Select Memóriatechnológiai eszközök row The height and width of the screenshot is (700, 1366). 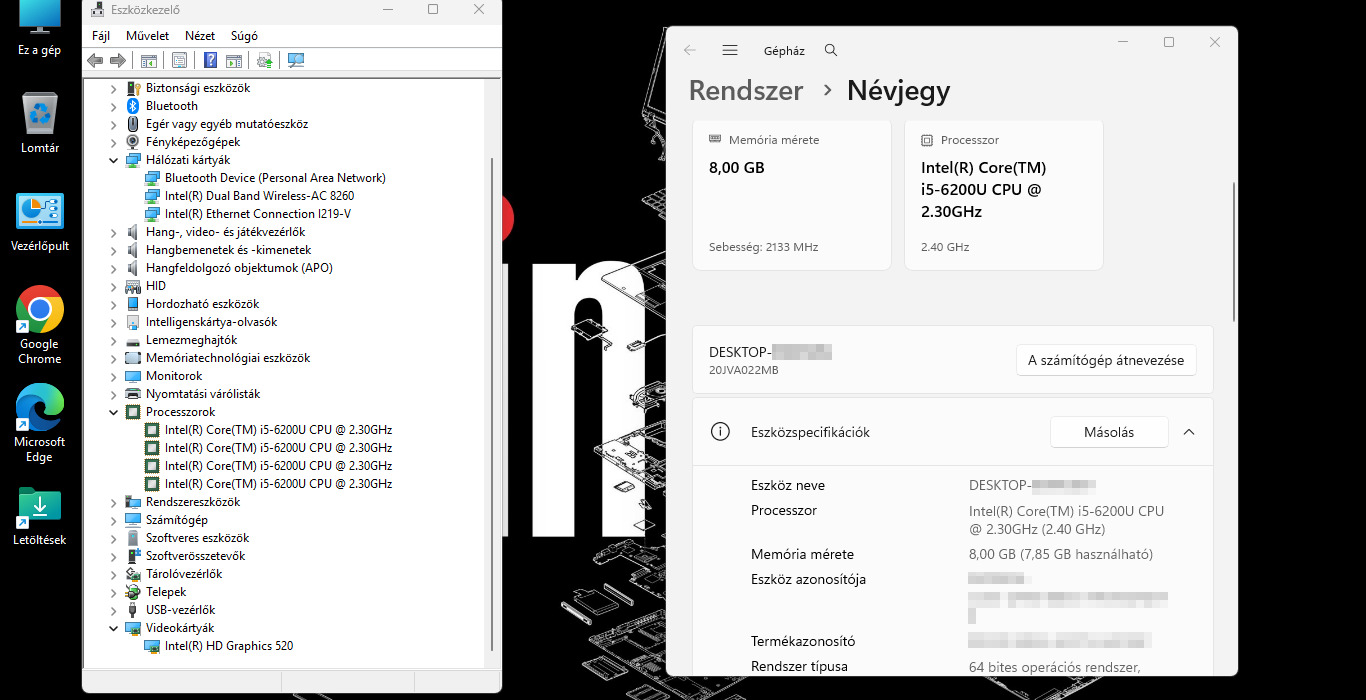228,358
